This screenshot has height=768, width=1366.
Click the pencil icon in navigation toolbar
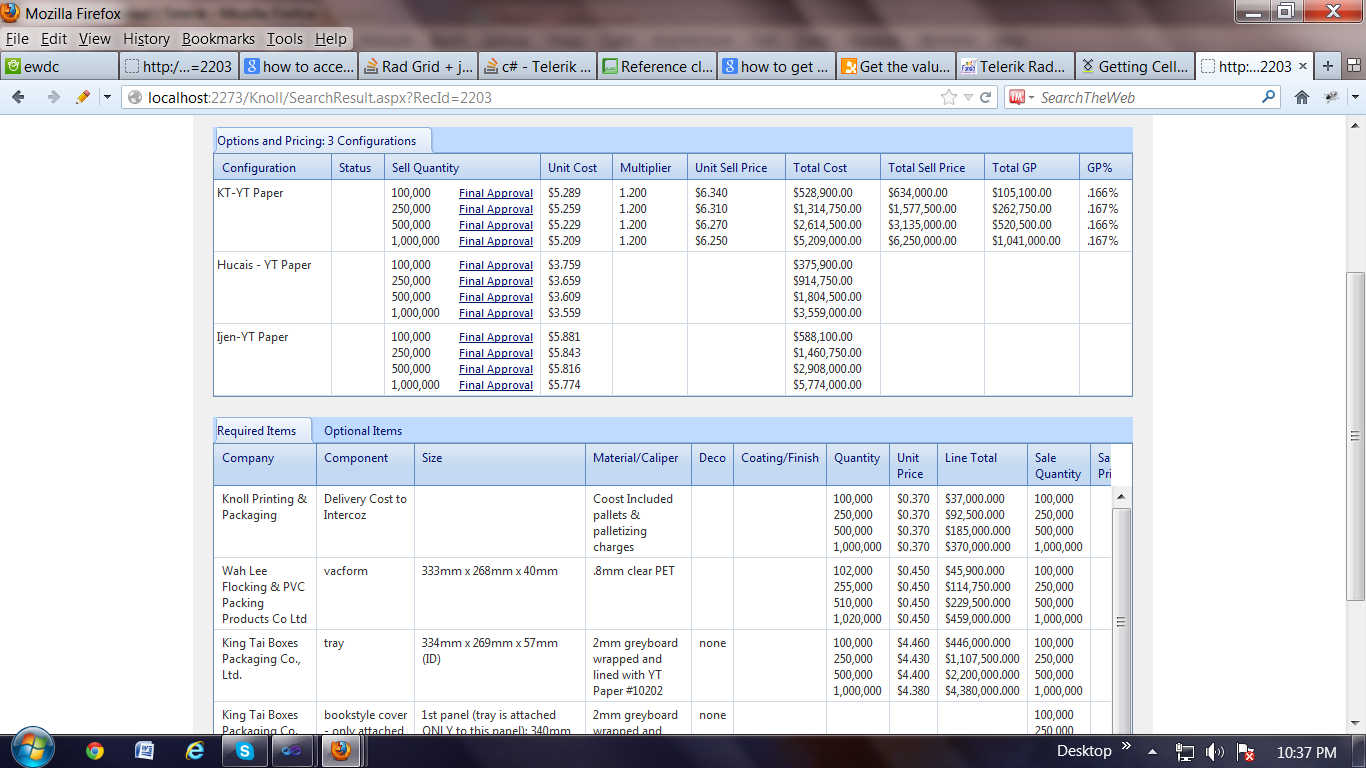pyautogui.click(x=83, y=97)
